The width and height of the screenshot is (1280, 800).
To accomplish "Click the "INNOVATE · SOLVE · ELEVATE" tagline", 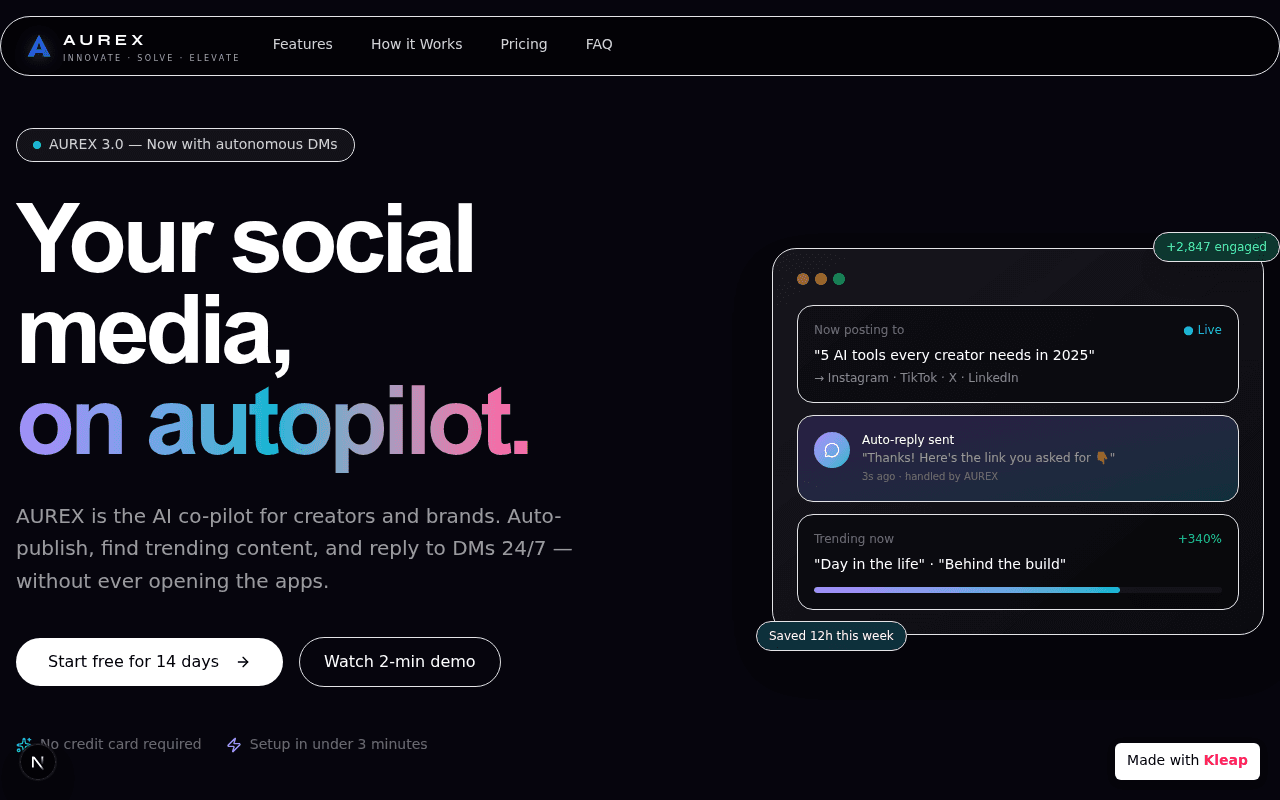I will [x=152, y=58].
